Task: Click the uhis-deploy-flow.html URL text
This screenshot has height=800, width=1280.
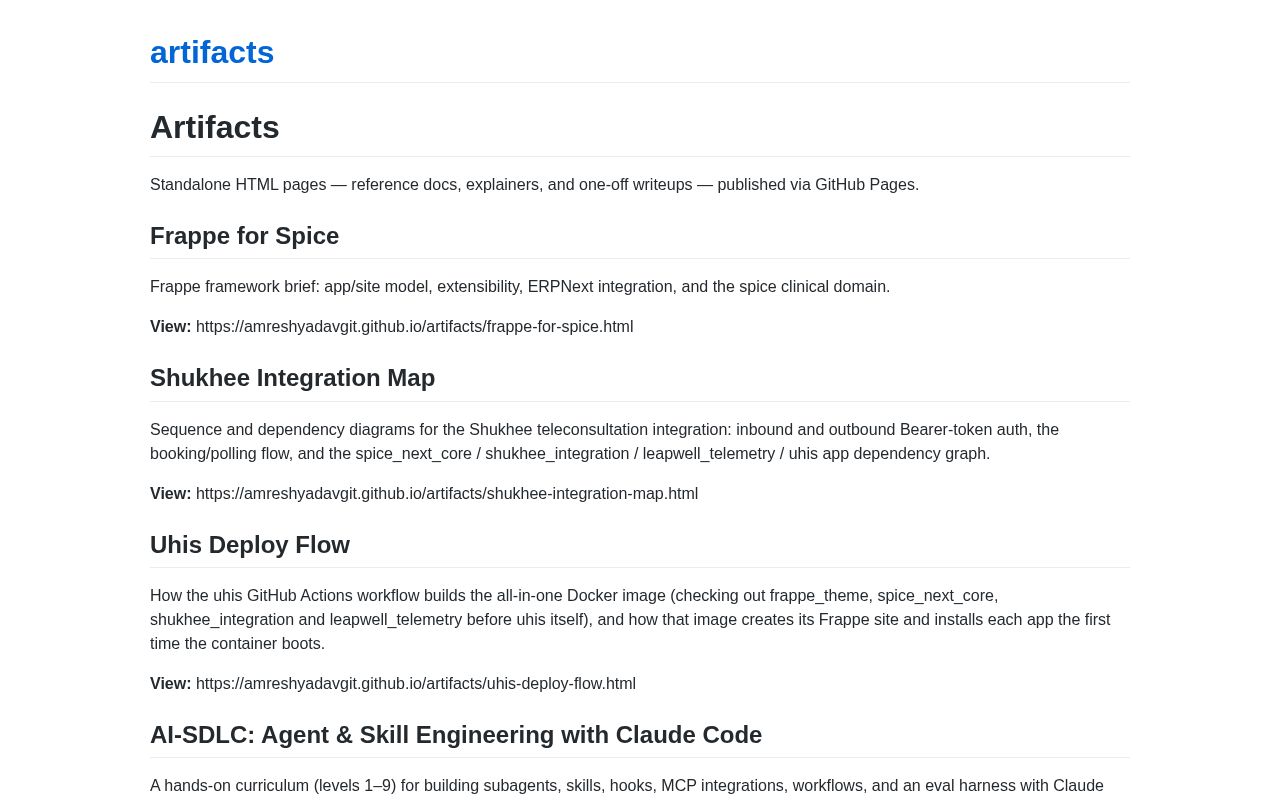Action: 416,684
